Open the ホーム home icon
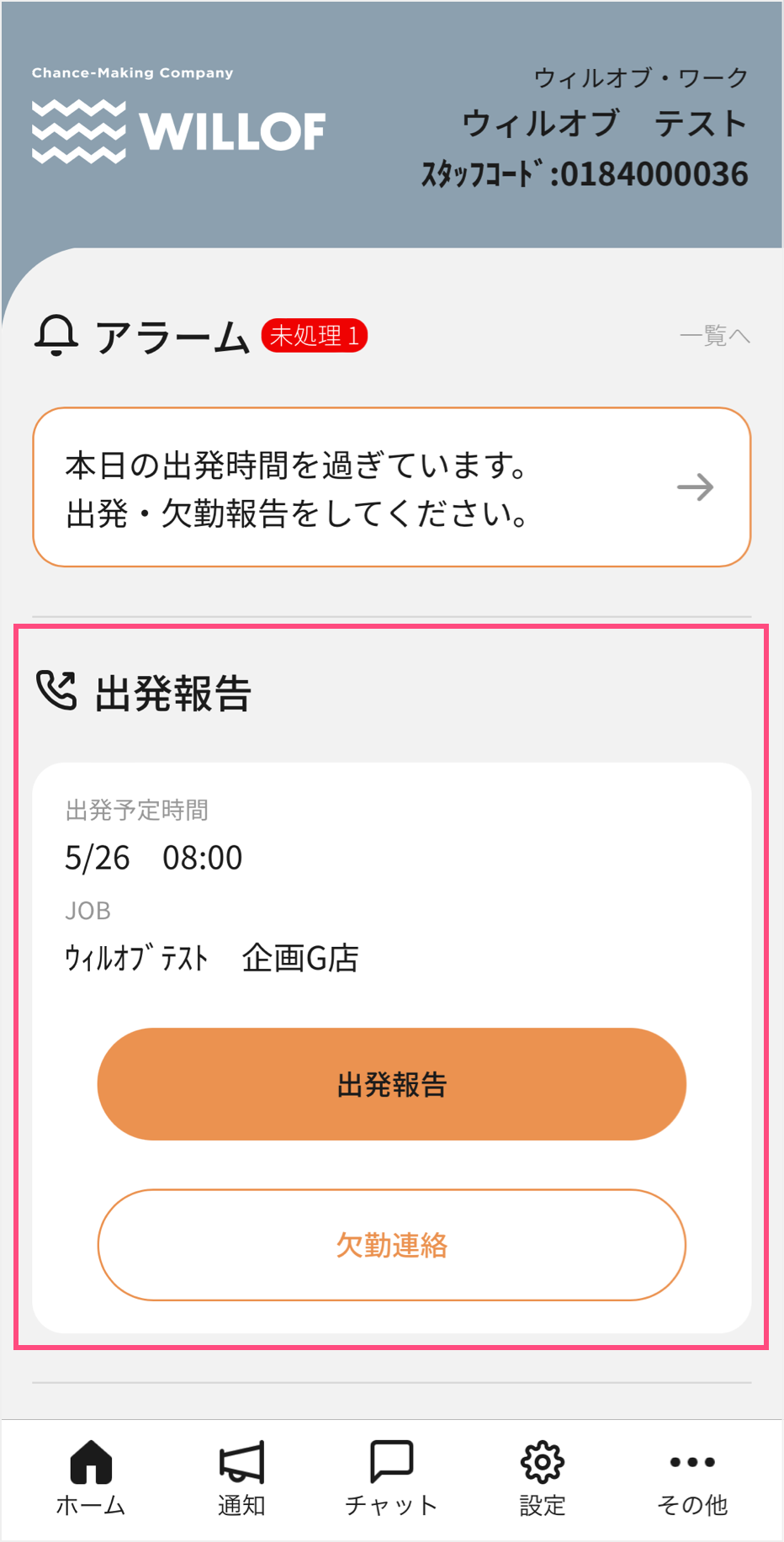The image size is (784, 1542). 91,1461
